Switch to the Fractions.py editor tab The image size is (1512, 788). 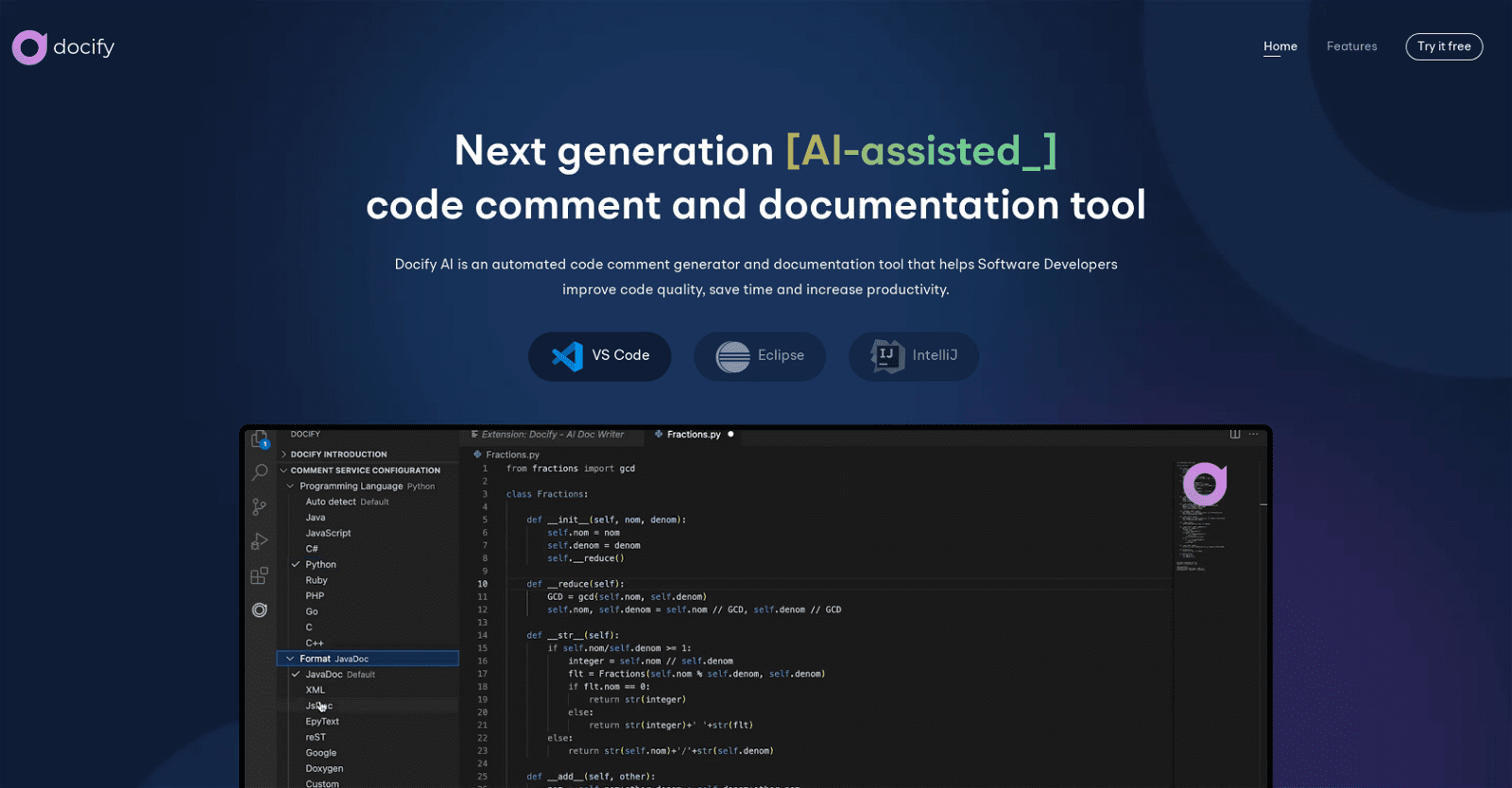click(693, 435)
